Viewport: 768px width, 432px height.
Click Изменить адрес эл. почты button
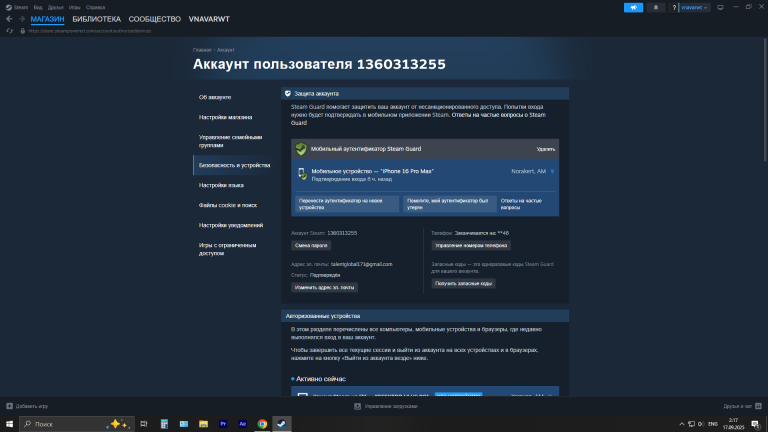[324, 287]
